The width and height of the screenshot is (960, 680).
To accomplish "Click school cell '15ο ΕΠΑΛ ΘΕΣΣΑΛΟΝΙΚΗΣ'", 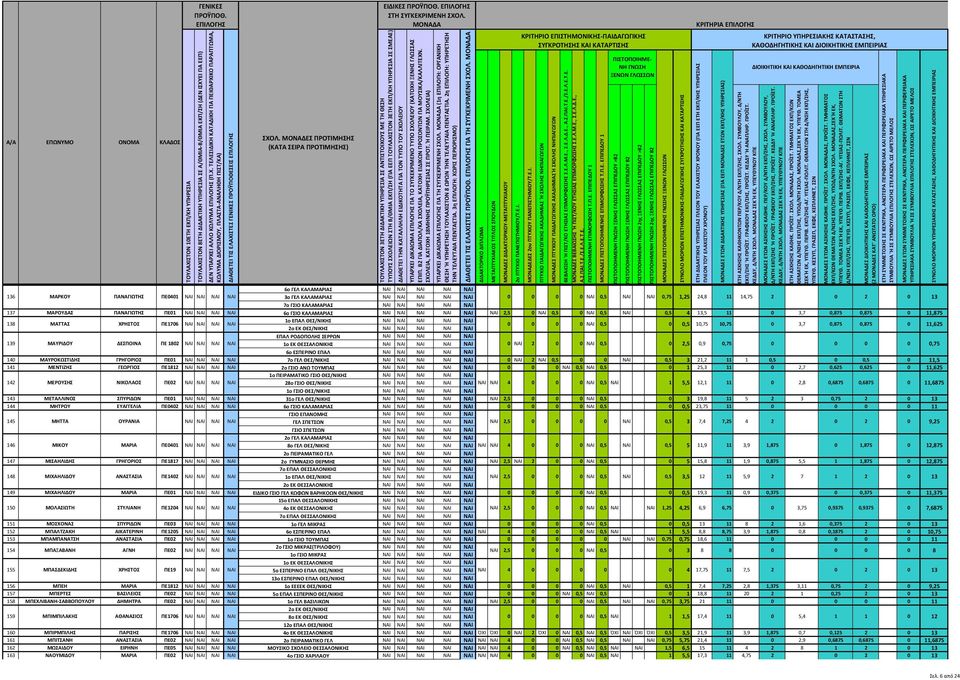I will coord(307,501).
